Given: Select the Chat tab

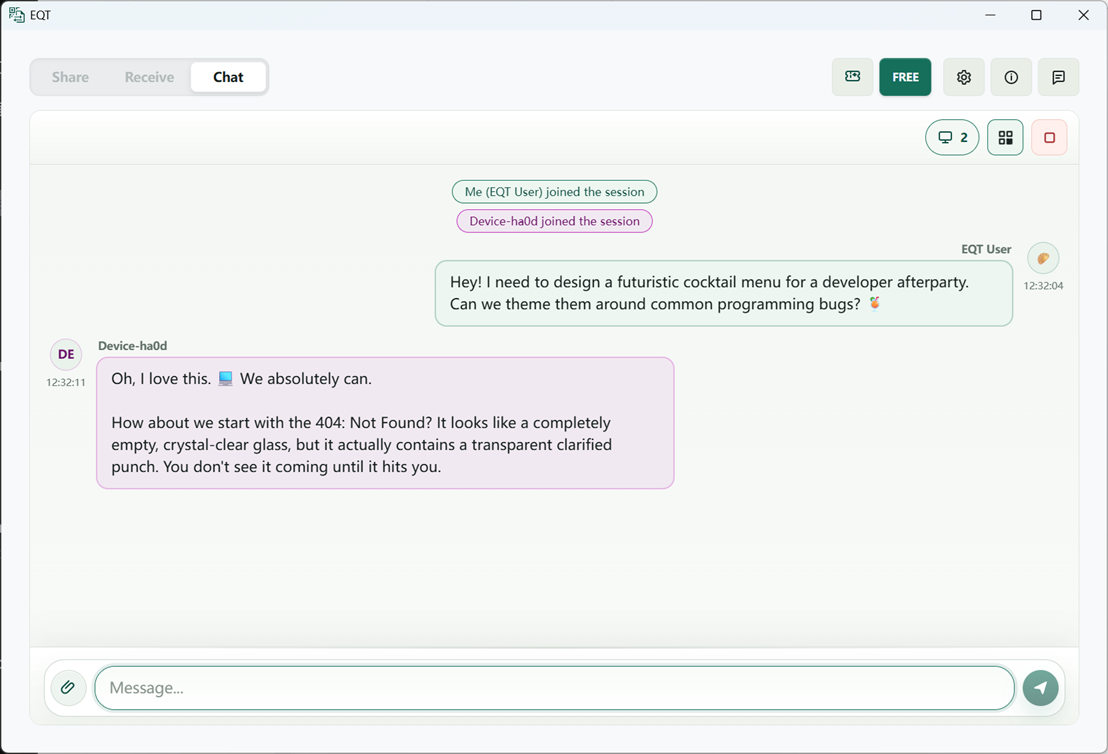Looking at the screenshot, I should [x=228, y=77].
